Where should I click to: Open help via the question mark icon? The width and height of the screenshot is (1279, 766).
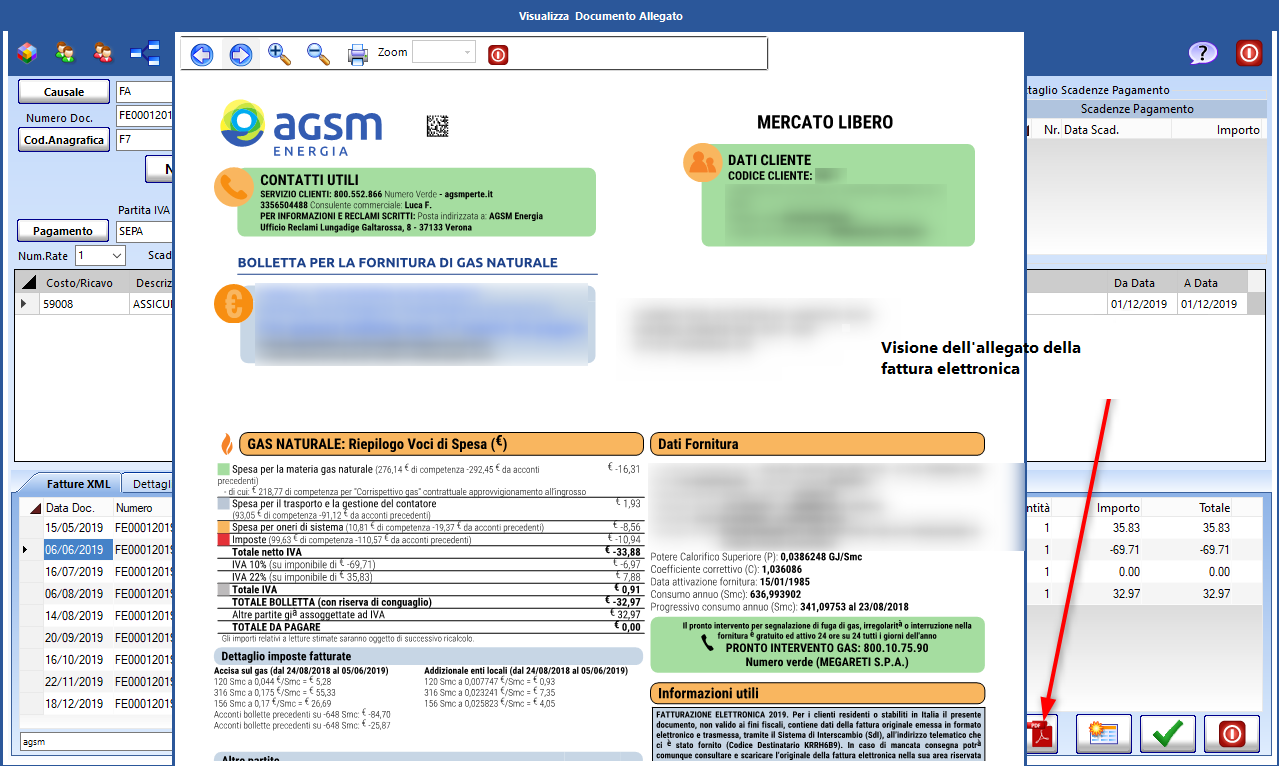tap(1202, 53)
